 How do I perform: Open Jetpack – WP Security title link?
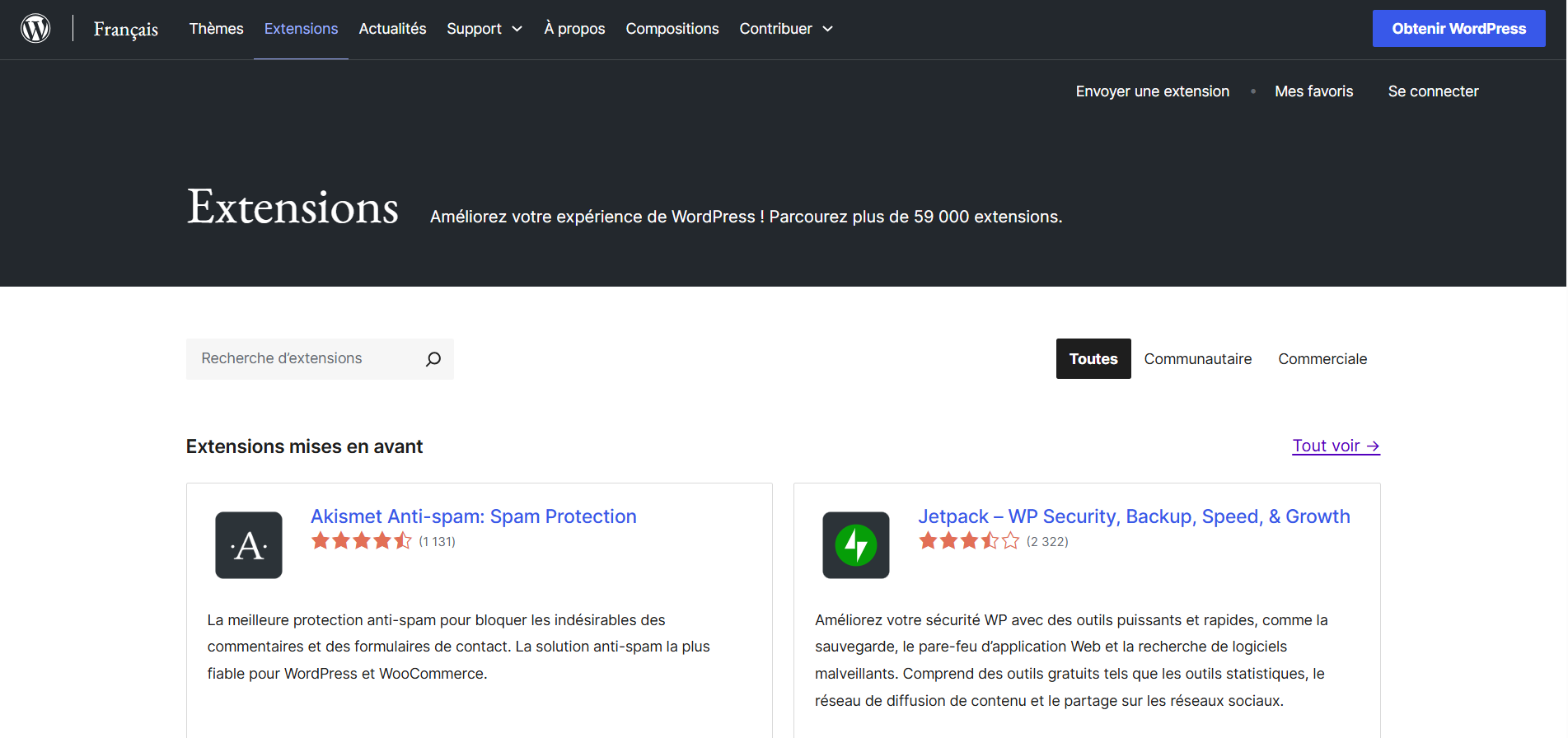tap(1134, 516)
